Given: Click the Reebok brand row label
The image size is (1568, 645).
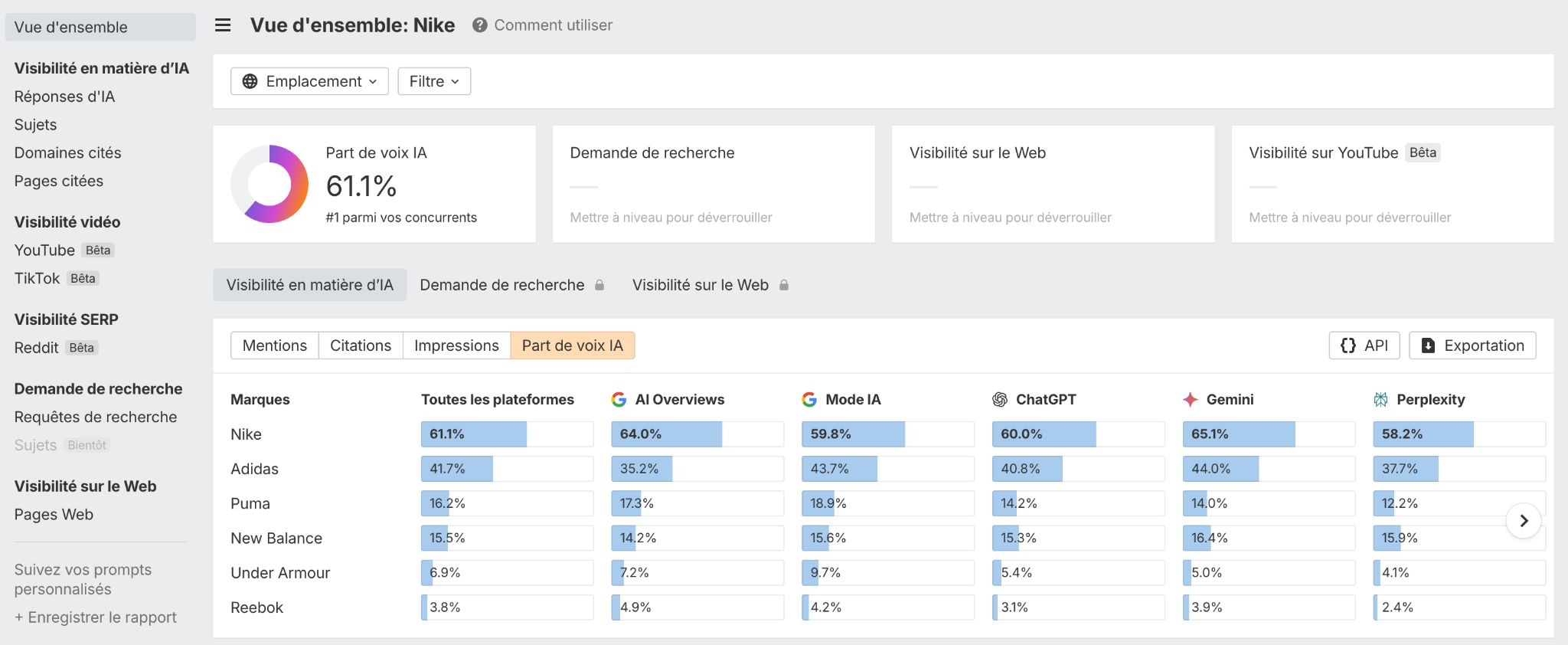Looking at the screenshot, I should click(256, 607).
